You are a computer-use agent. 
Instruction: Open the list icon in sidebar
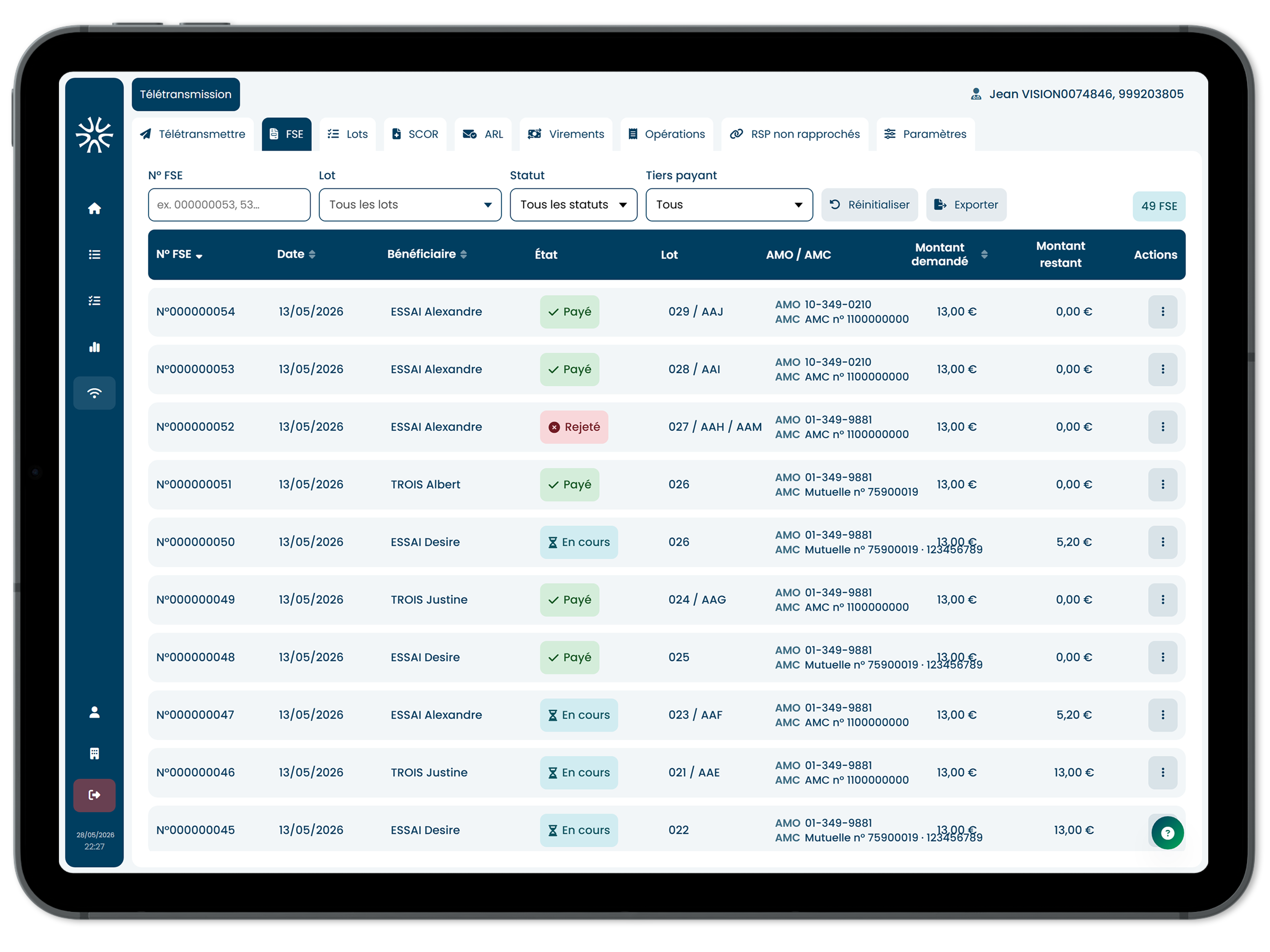[95, 255]
